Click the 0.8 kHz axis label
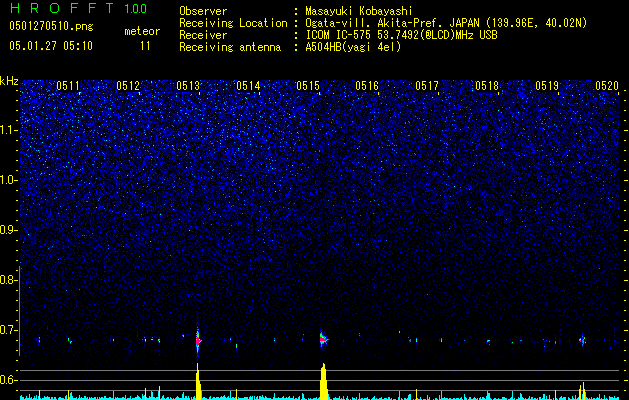The height and width of the screenshot is (400, 629). tap(9, 280)
